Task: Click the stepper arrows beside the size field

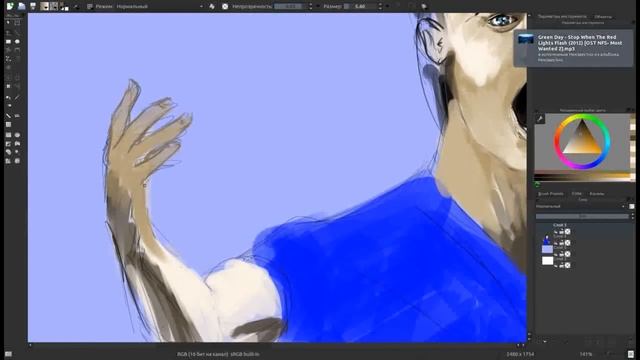Action: click(x=380, y=7)
